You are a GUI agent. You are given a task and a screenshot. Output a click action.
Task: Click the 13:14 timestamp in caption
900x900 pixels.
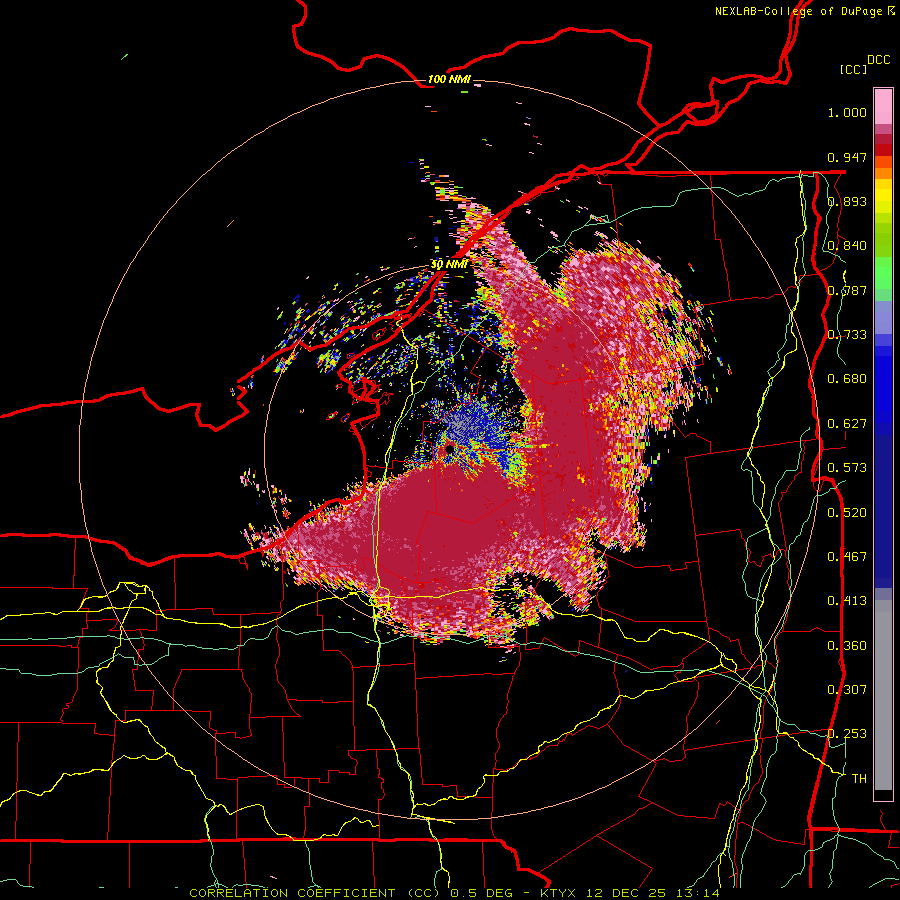click(x=699, y=893)
